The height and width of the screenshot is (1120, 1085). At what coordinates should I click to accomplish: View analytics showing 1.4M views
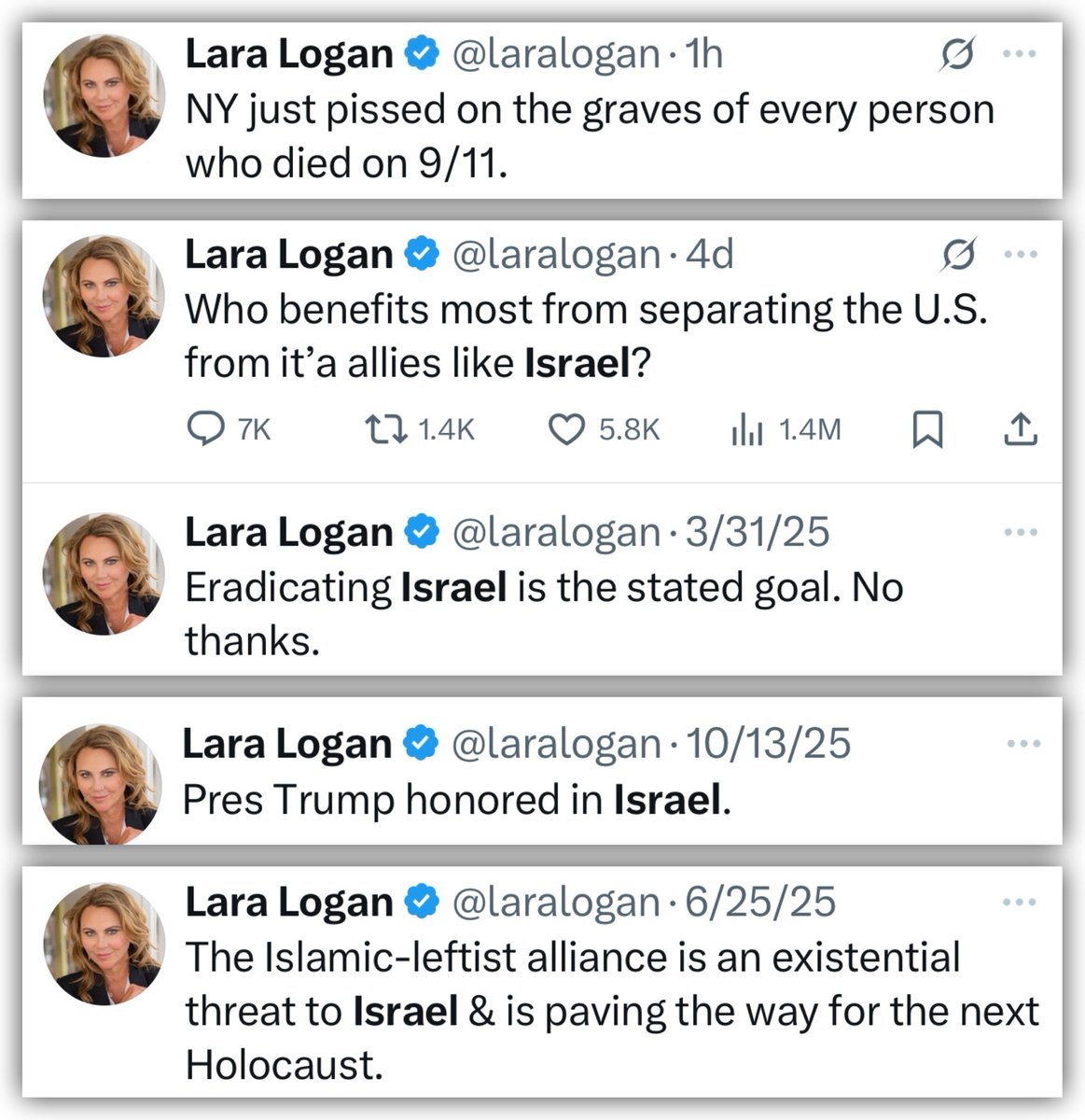tap(747, 429)
